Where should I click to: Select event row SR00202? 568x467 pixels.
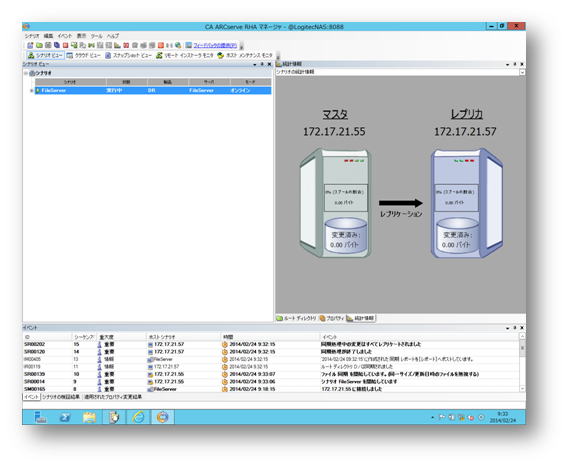(x=271, y=344)
